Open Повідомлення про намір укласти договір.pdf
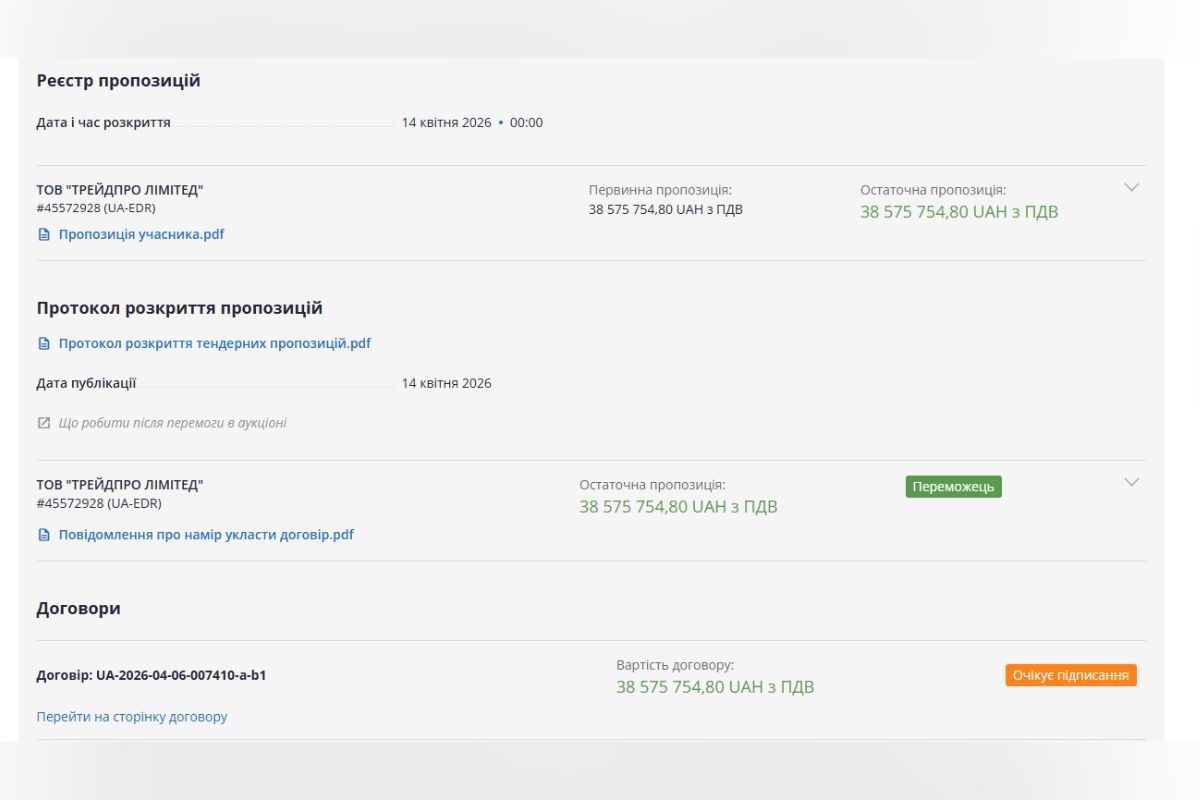Screen dimensions: 1200x800 (206, 535)
